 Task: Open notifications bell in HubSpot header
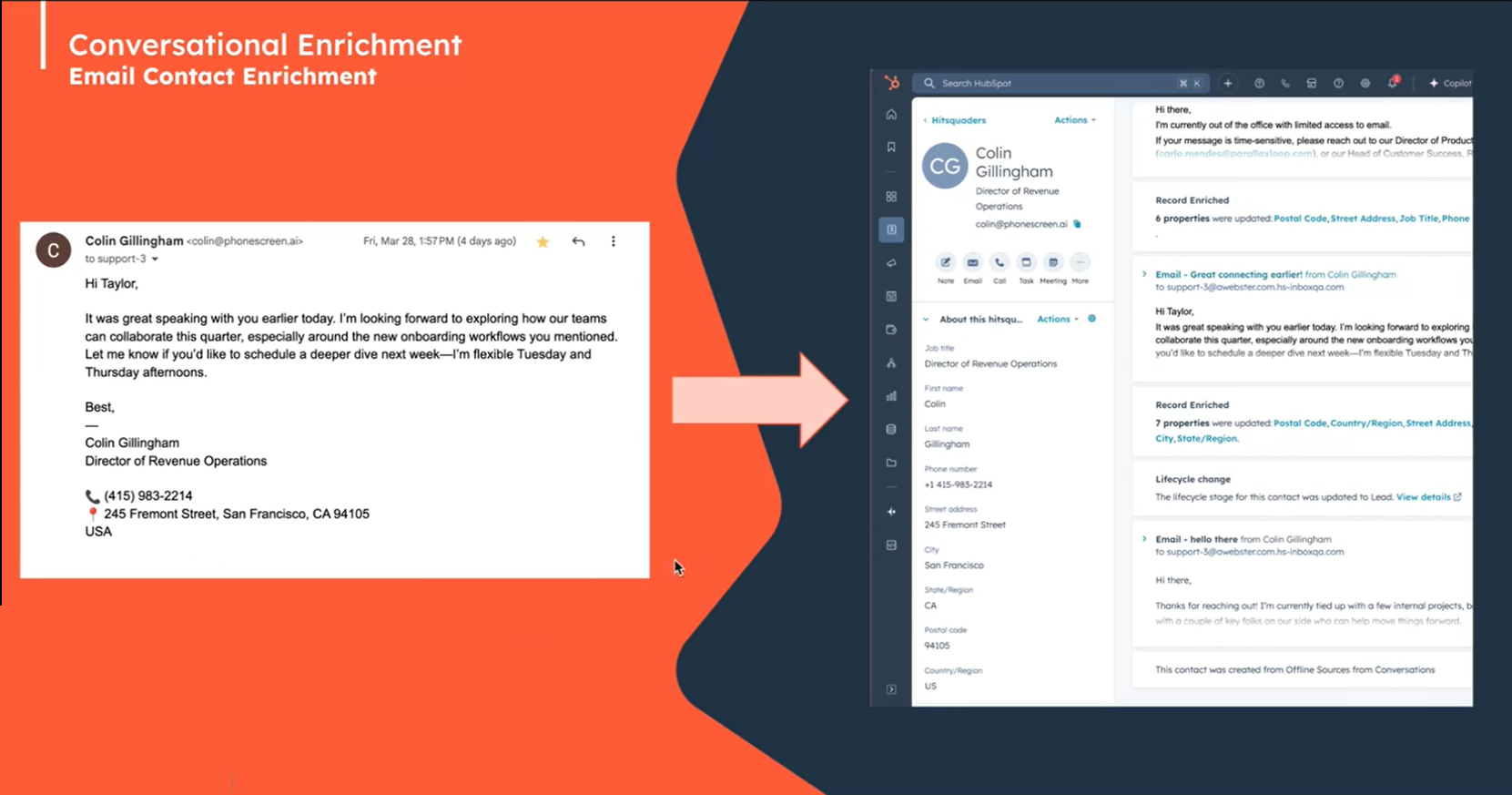pyautogui.click(x=1393, y=83)
